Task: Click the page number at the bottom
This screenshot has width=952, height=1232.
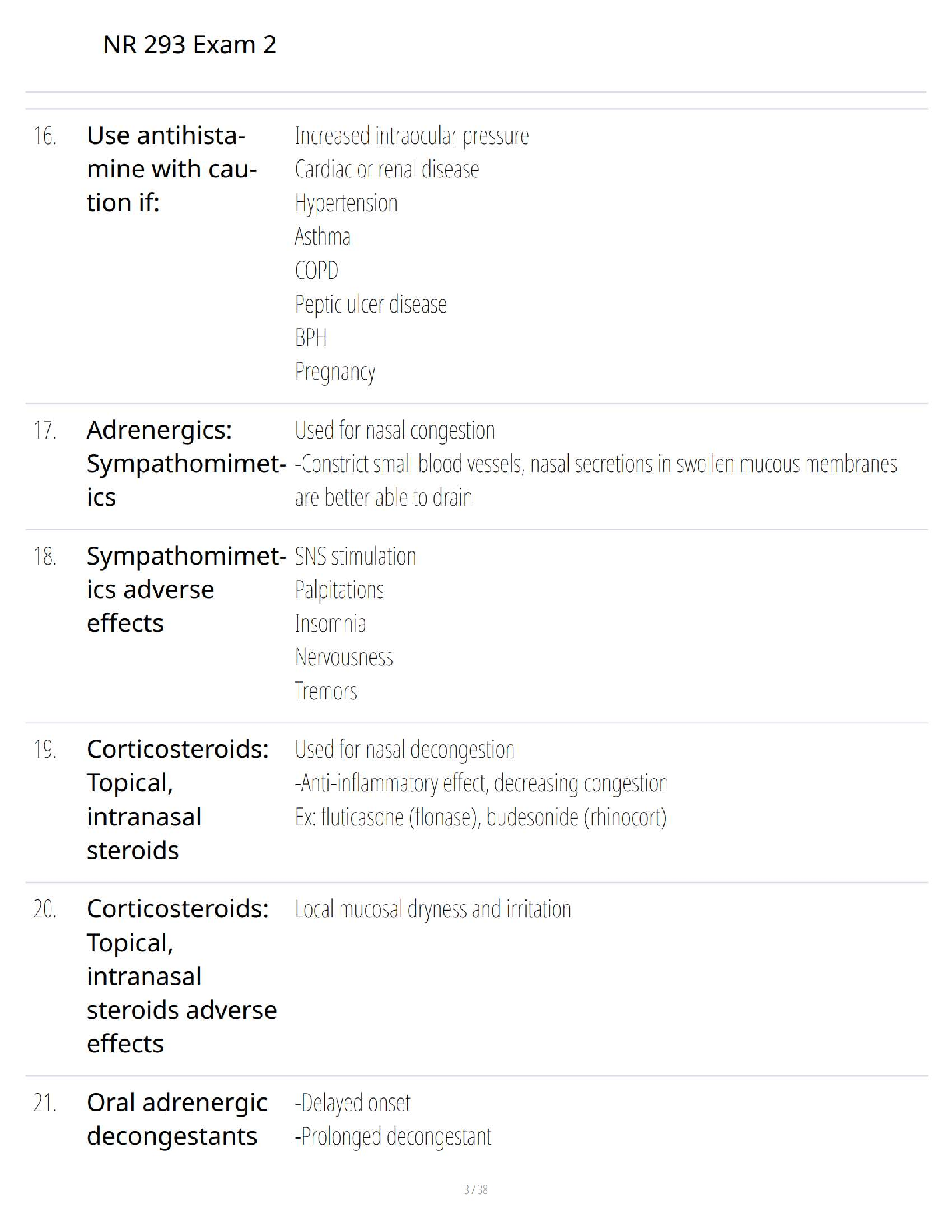Action: tap(475, 1189)
